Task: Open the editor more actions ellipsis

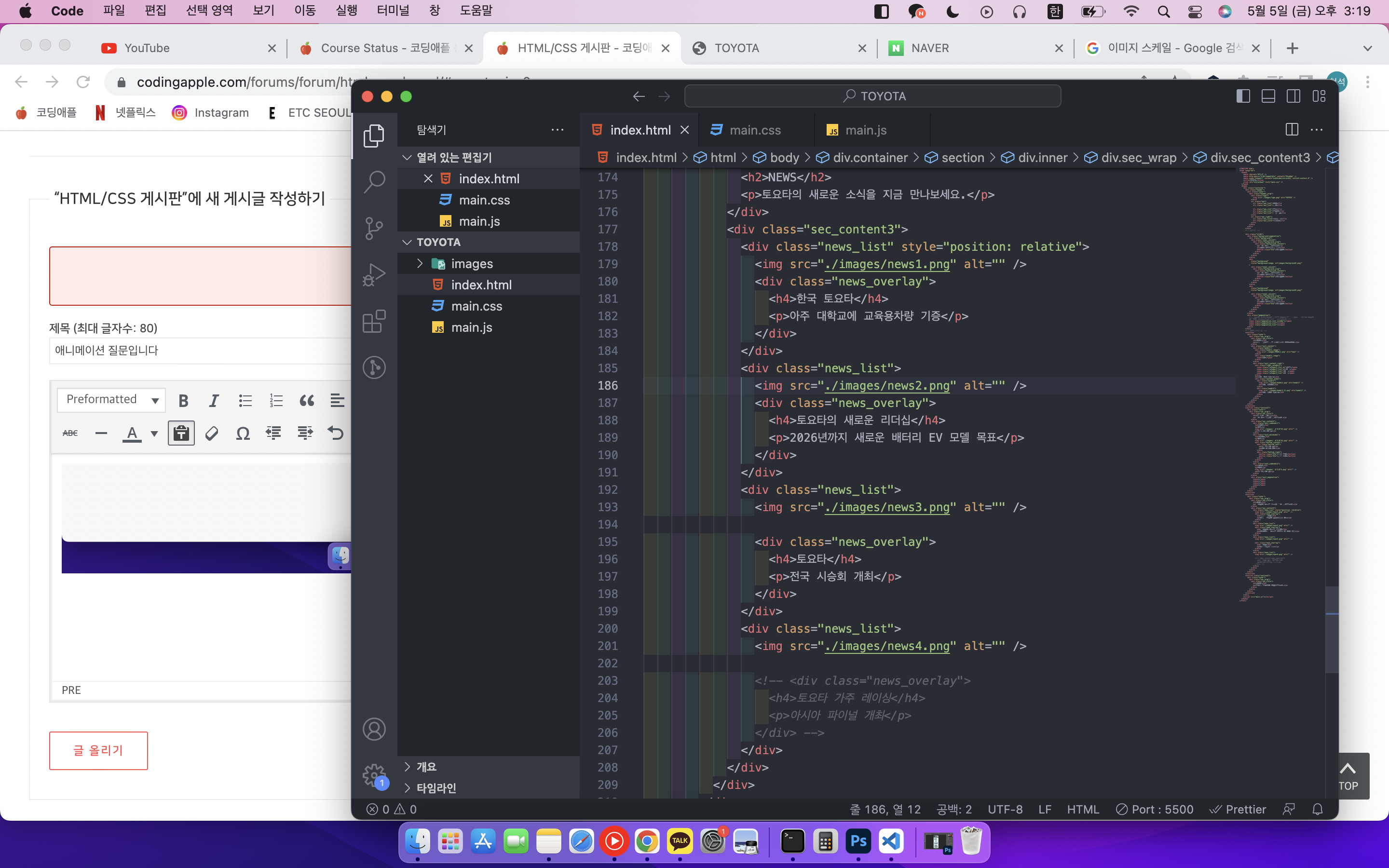Action: (1317, 130)
